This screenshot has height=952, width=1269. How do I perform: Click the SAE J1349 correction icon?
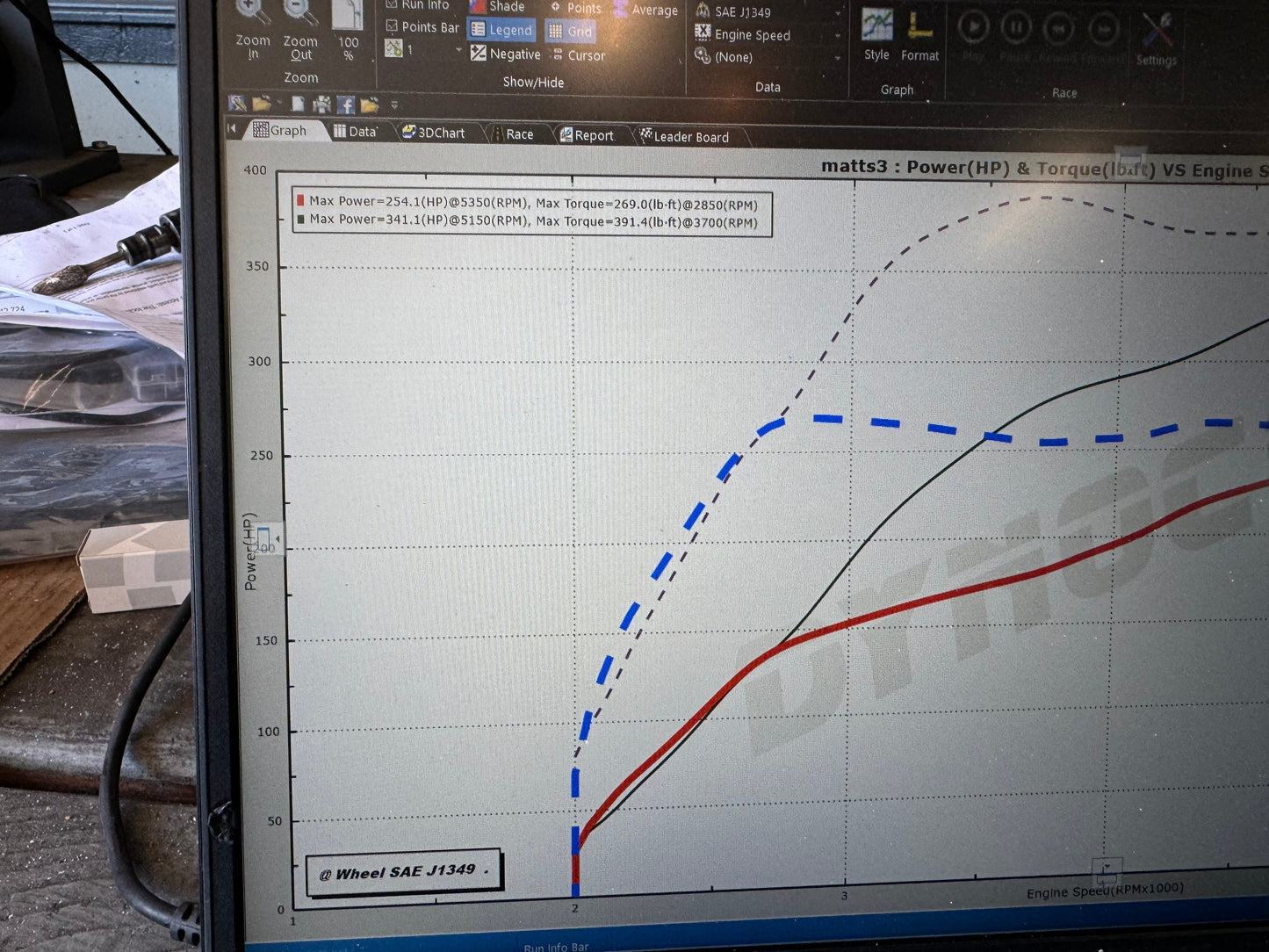pyautogui.click(x=703, y=11)
